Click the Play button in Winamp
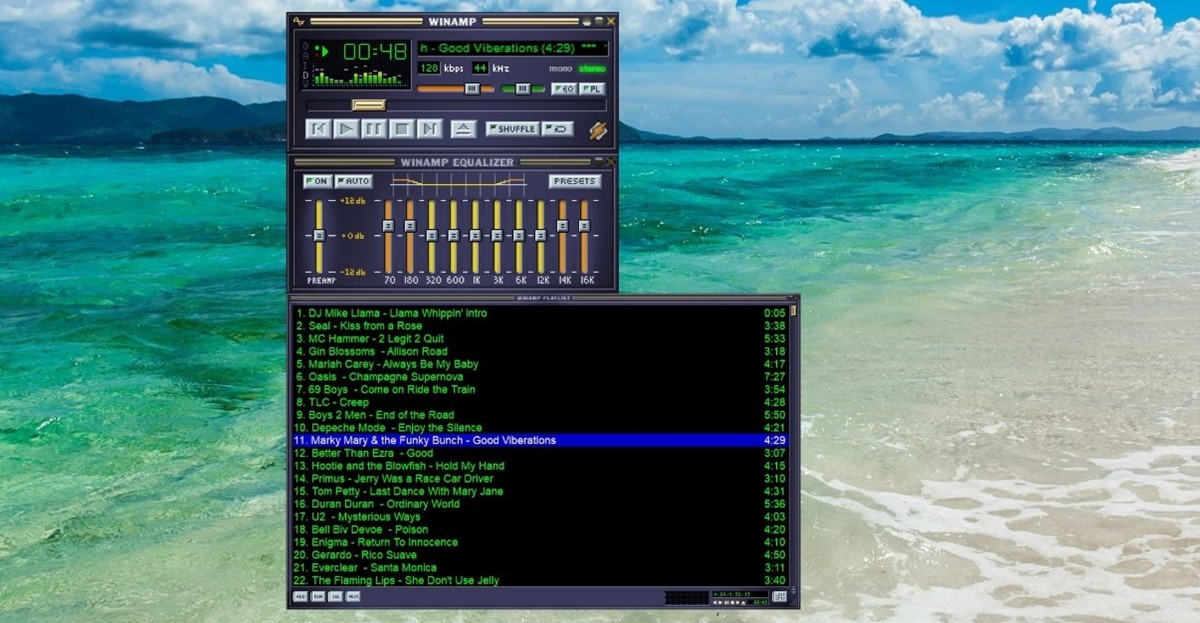1200x623 pixels. [x=346, y=128]
